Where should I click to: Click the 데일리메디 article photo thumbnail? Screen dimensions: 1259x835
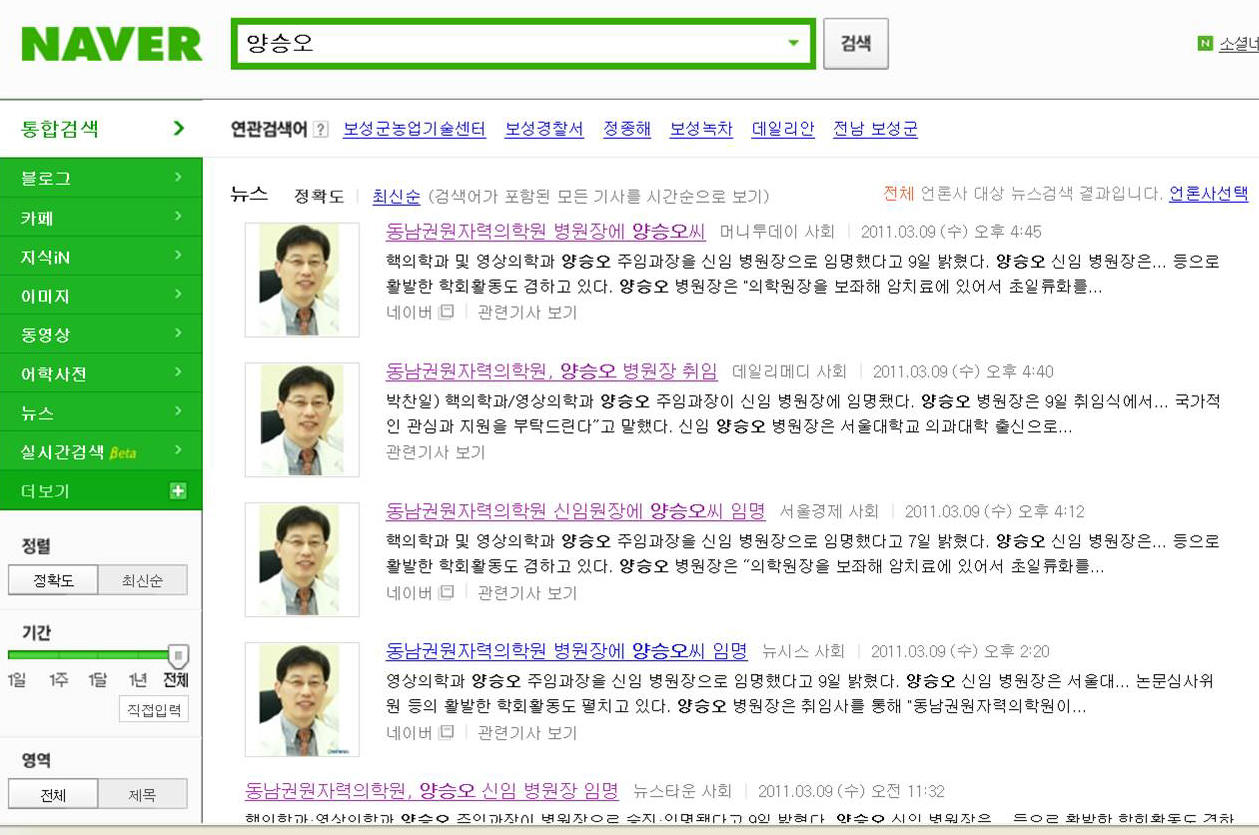click(x=302, y=419)
